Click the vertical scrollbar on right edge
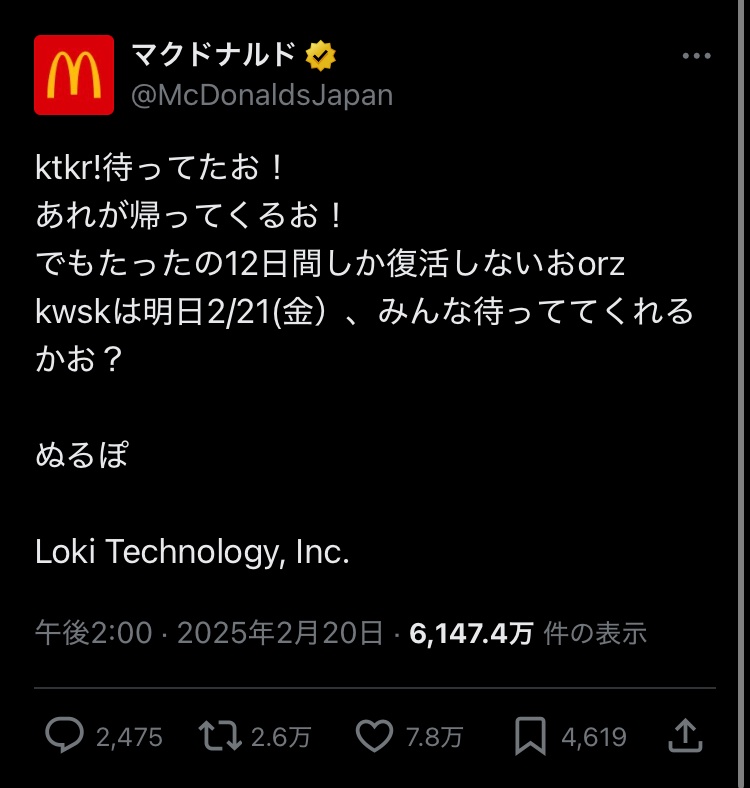The image size is (750, 788). (x=741, y=394)
